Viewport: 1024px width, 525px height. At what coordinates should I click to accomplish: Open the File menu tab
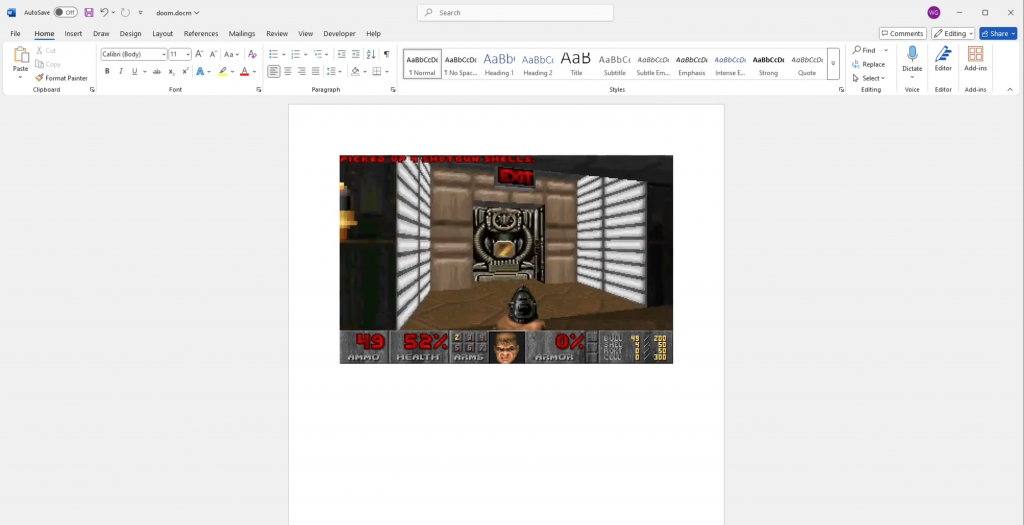(x=16, y=33)
